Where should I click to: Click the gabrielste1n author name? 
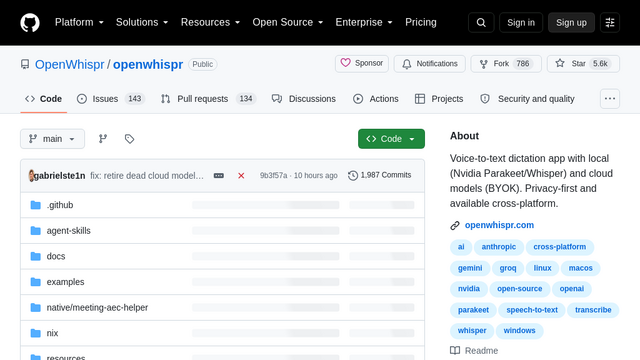[60, 176]
